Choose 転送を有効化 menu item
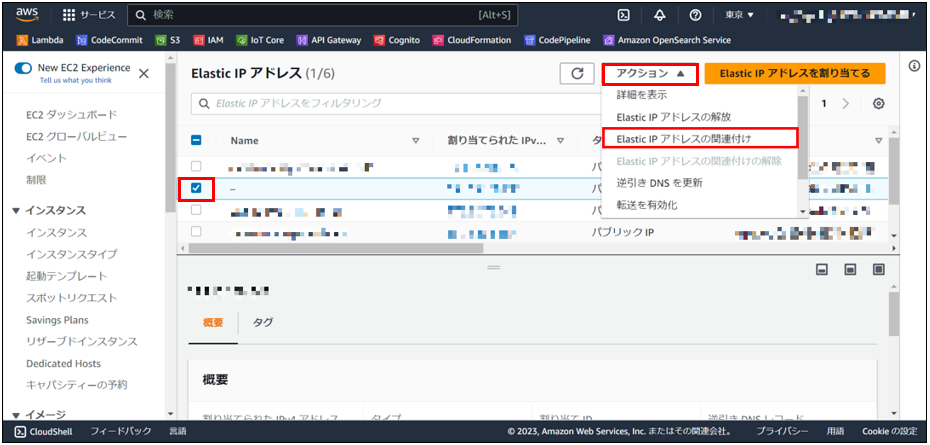Viewport: 930px width, 445px height. point(646,205)
